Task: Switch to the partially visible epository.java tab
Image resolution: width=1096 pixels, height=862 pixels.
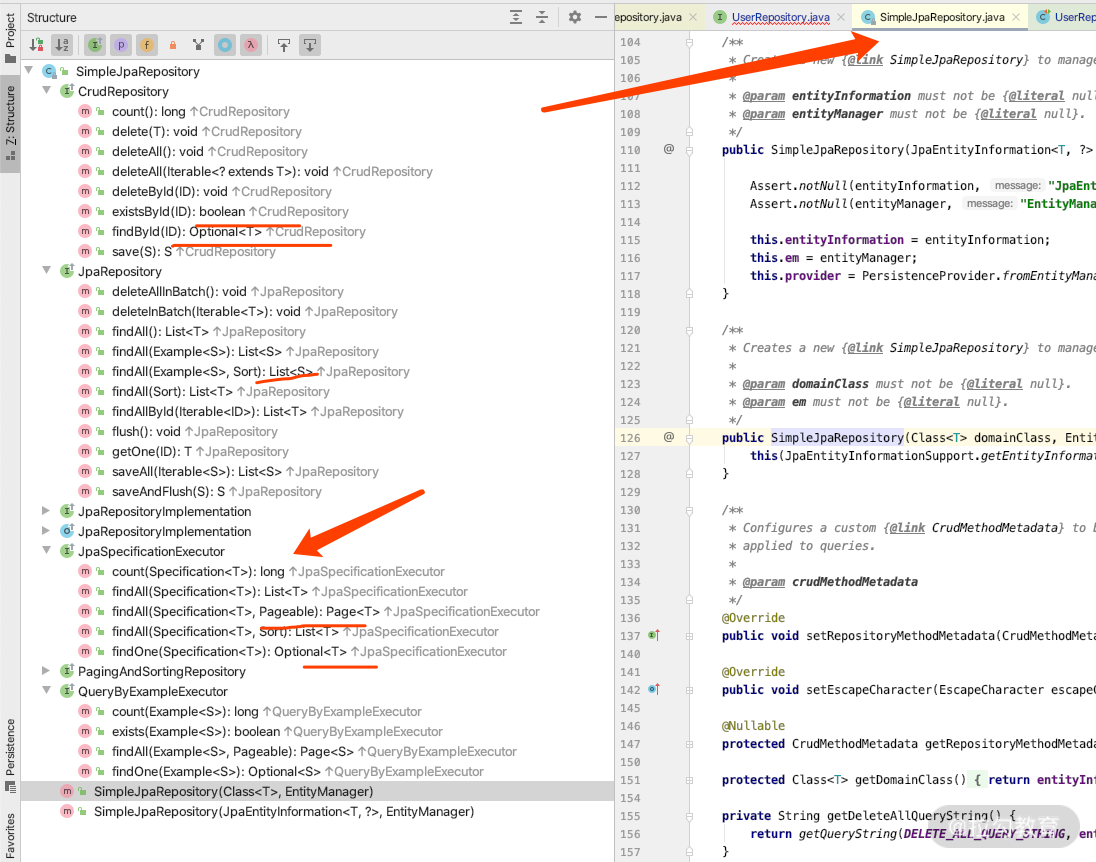Action: (648, 17)
